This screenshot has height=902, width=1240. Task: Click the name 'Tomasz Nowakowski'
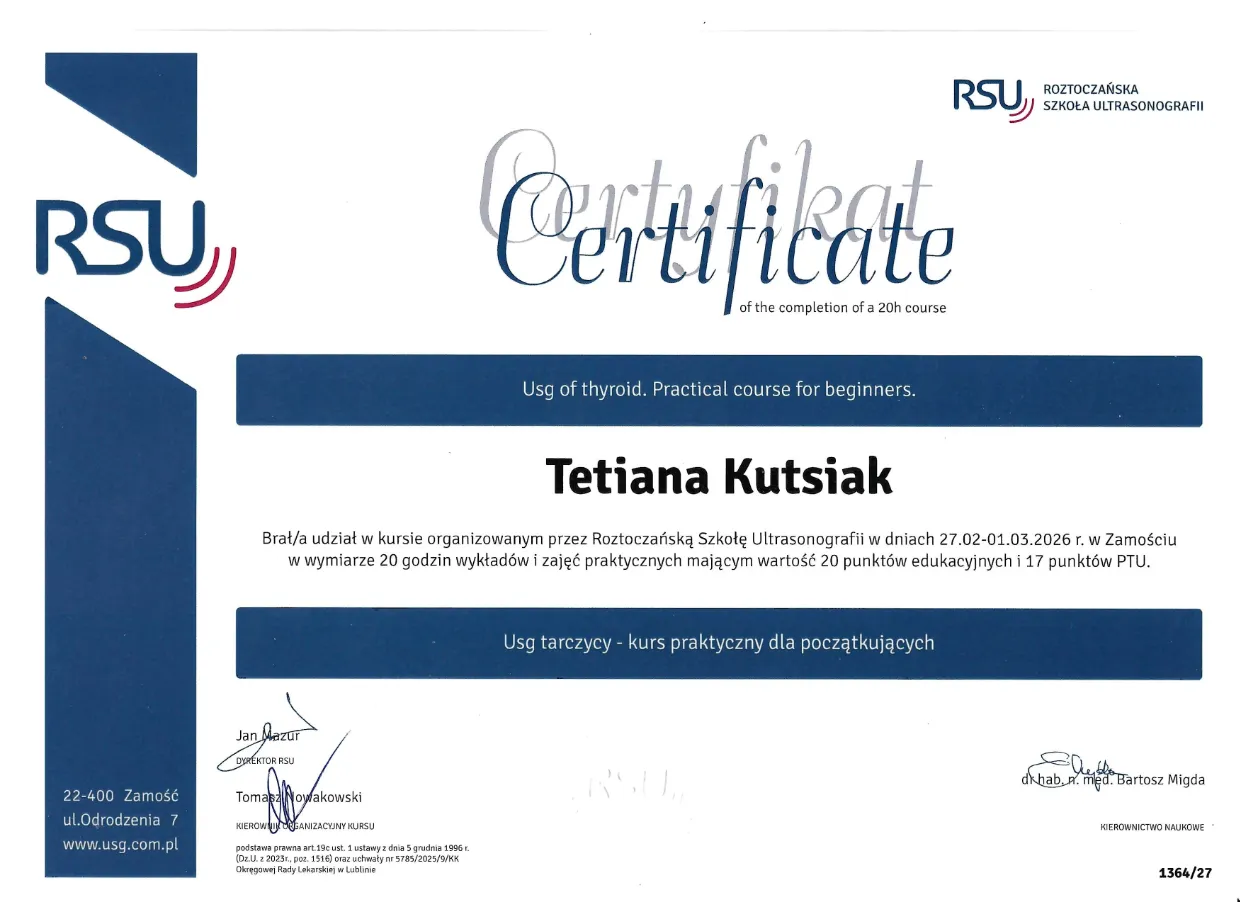coord(298,797)
